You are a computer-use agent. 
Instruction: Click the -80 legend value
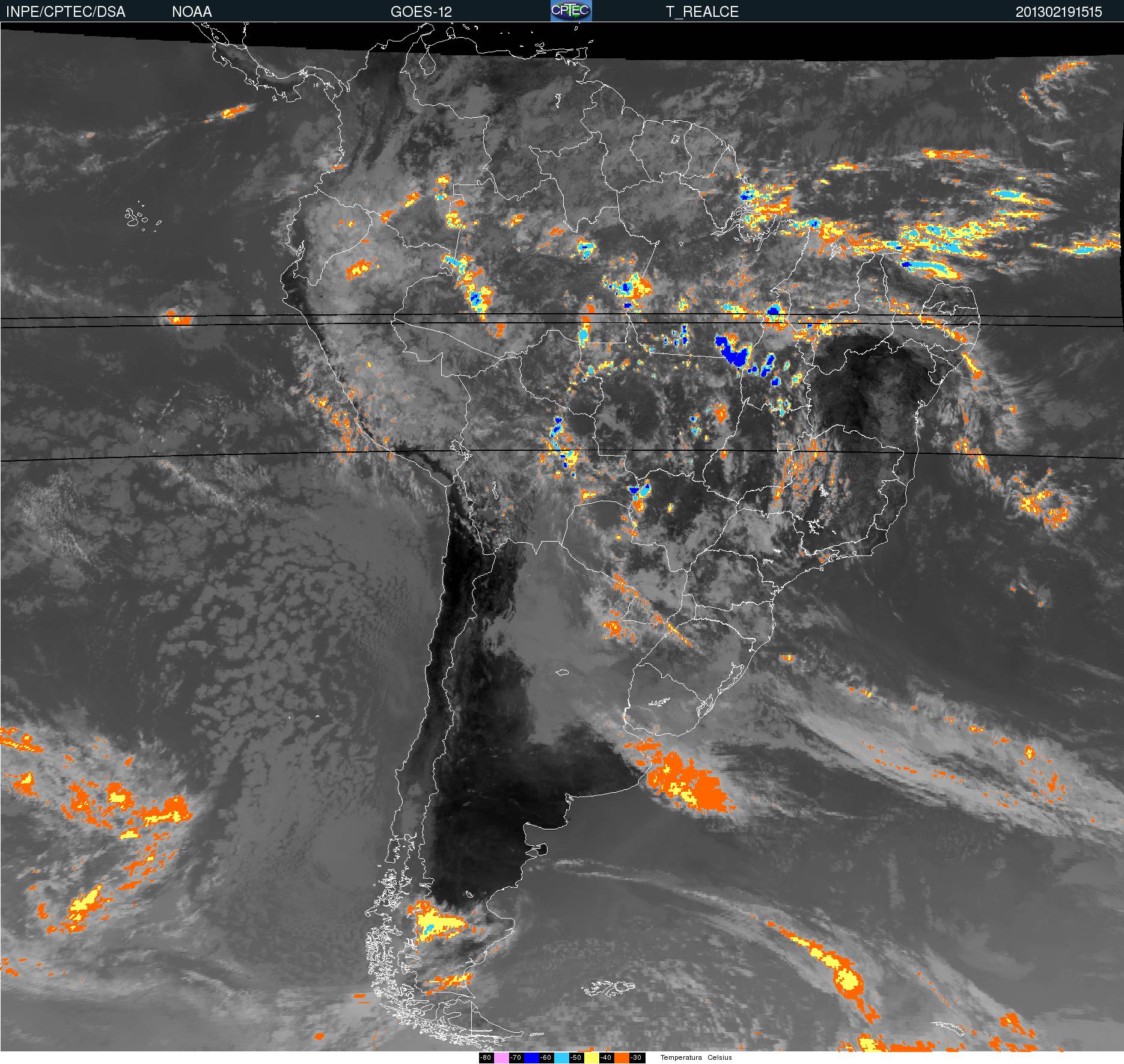486,1057
